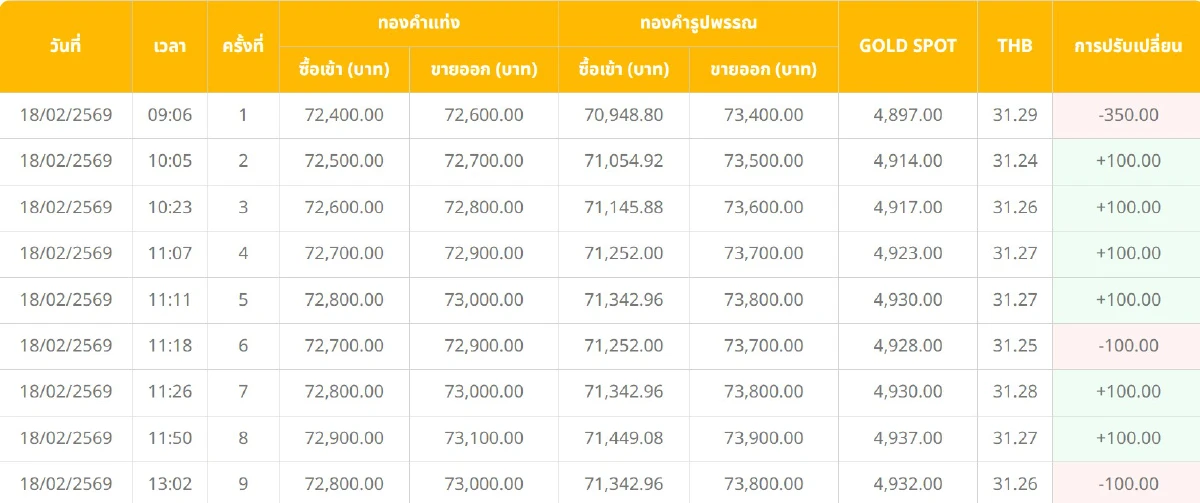Viewport: 1200px width, 503px height.
Task: Click the ทองคำแท่ง group header
Action: pyautogui.click(x=419, y=22)
